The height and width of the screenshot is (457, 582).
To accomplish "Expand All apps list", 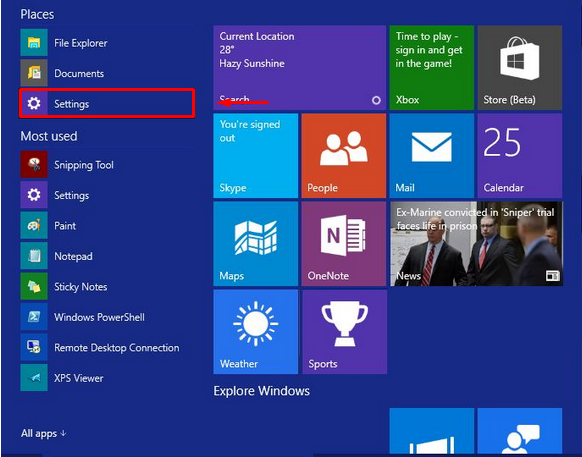I will point(43,433).
